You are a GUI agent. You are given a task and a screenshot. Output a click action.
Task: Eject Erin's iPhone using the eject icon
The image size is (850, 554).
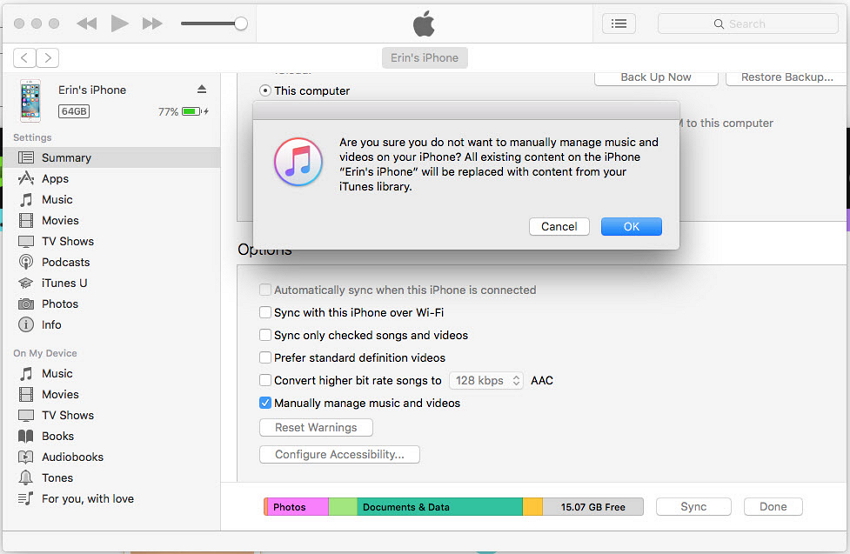click(x=202, y=89)
